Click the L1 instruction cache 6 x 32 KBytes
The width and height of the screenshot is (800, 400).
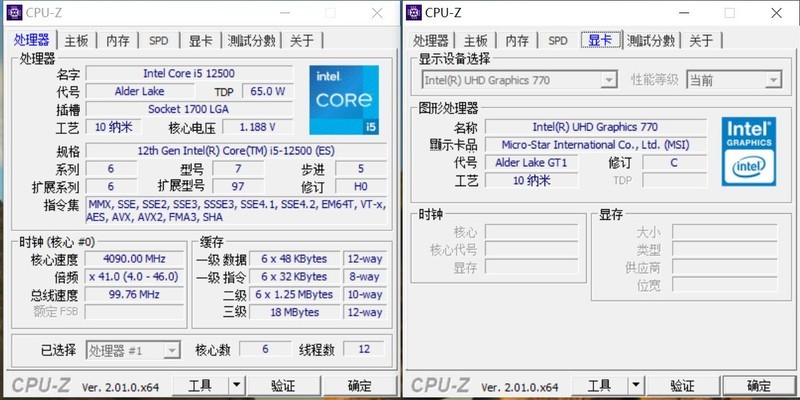coord(294,277)
